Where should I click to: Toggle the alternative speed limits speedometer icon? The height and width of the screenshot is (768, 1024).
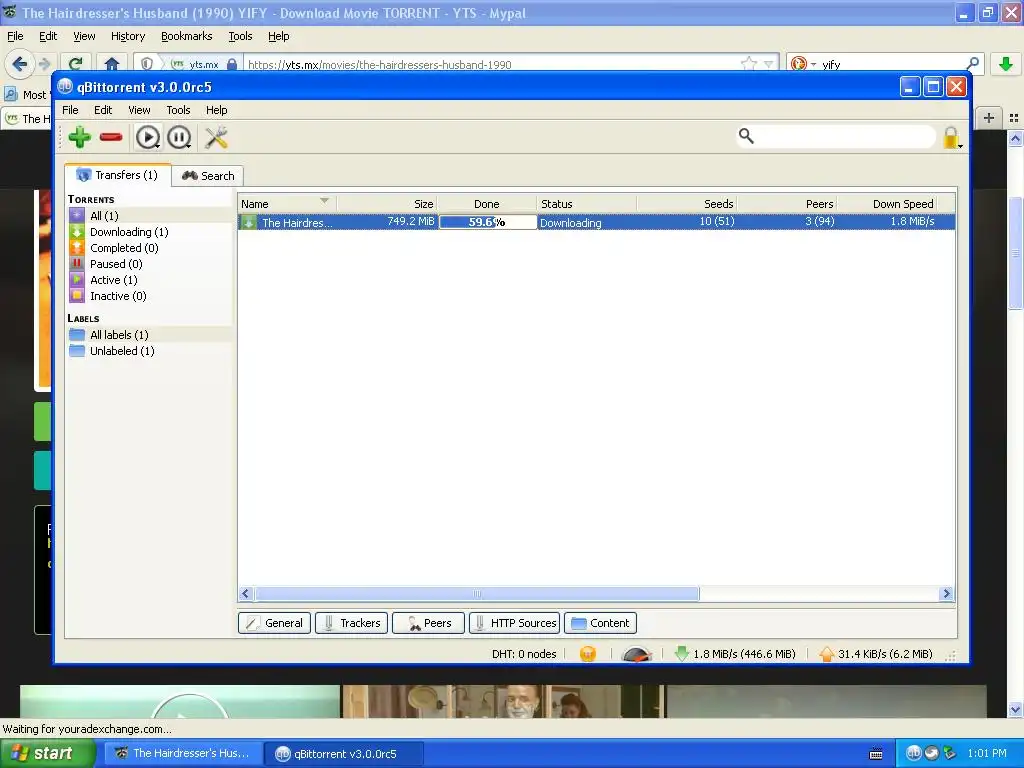[x=636, y=654]
